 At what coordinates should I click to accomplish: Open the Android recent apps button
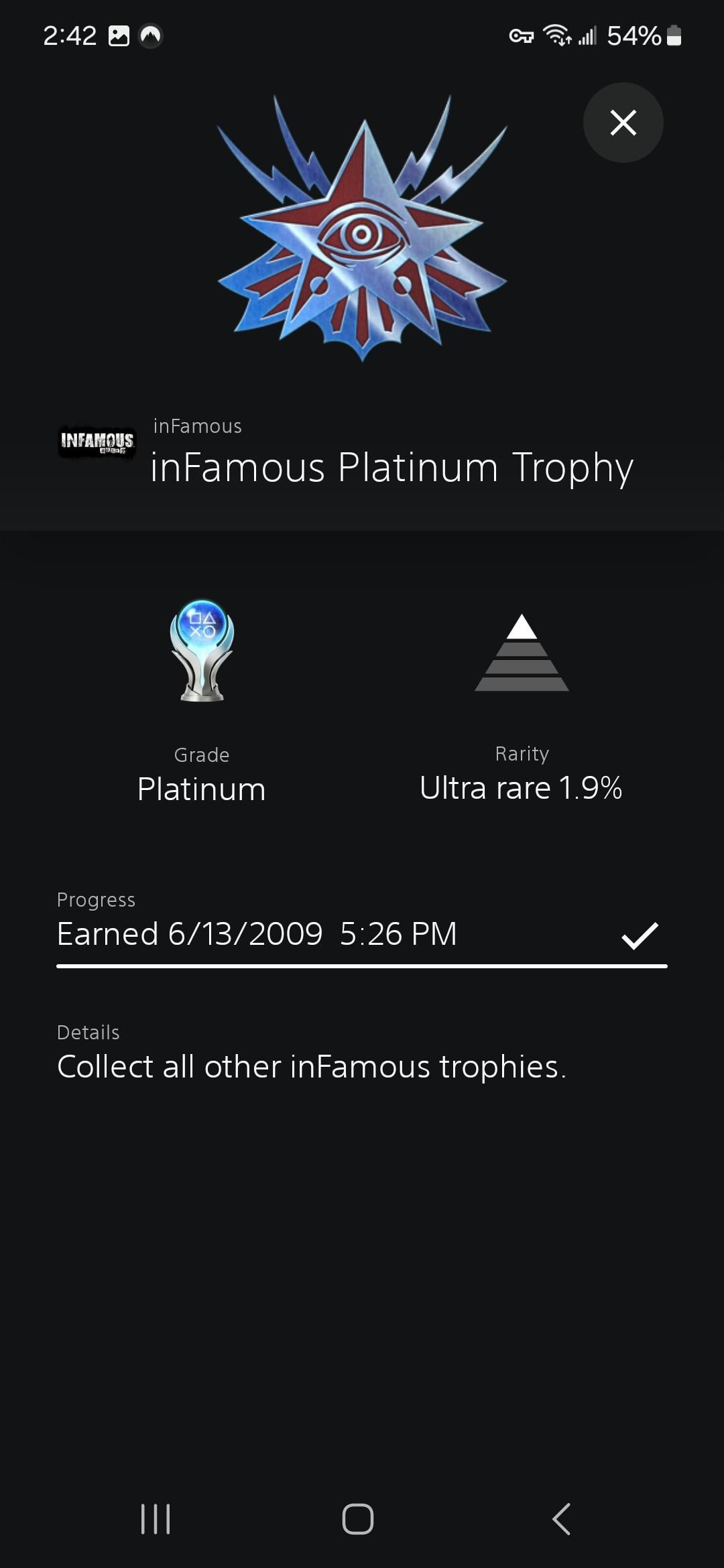click(x=156, y=1518)
